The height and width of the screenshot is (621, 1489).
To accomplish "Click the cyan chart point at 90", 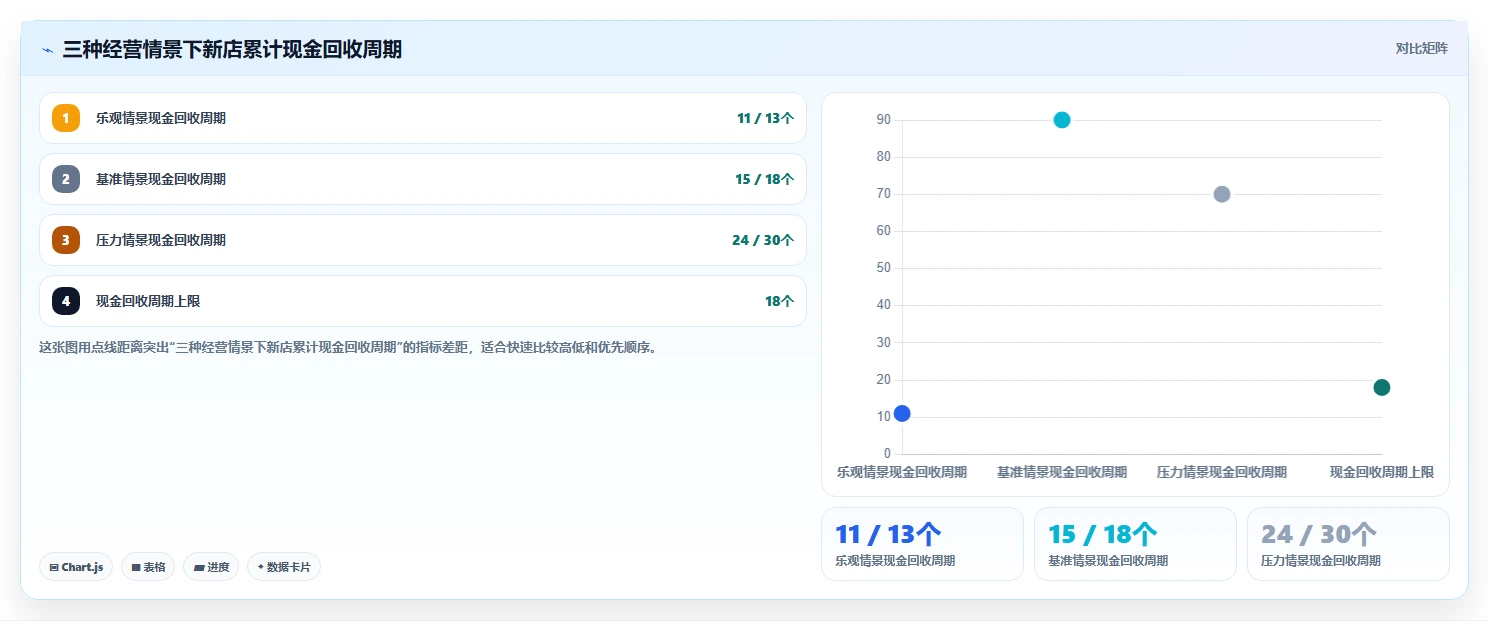I will (1062, 120).
